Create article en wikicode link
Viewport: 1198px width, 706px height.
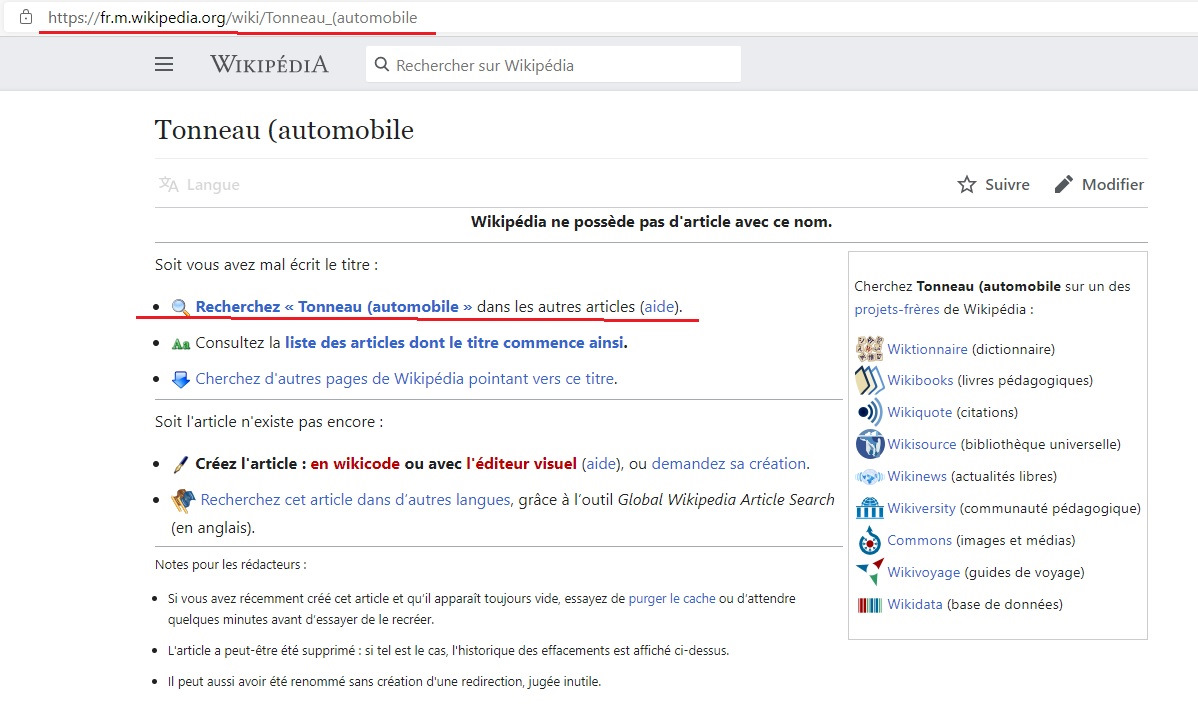point(355,463)
